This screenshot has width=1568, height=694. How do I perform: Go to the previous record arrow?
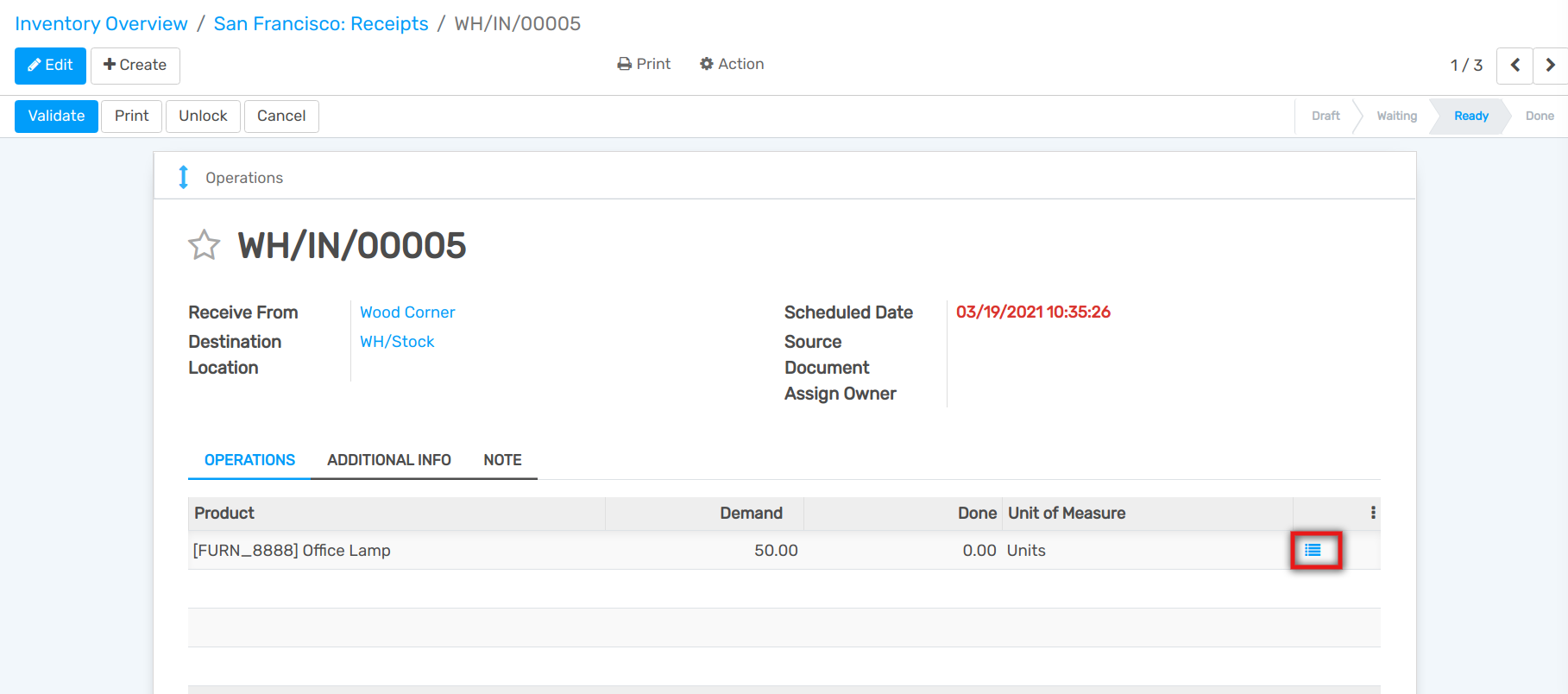tap(1514, 66)
